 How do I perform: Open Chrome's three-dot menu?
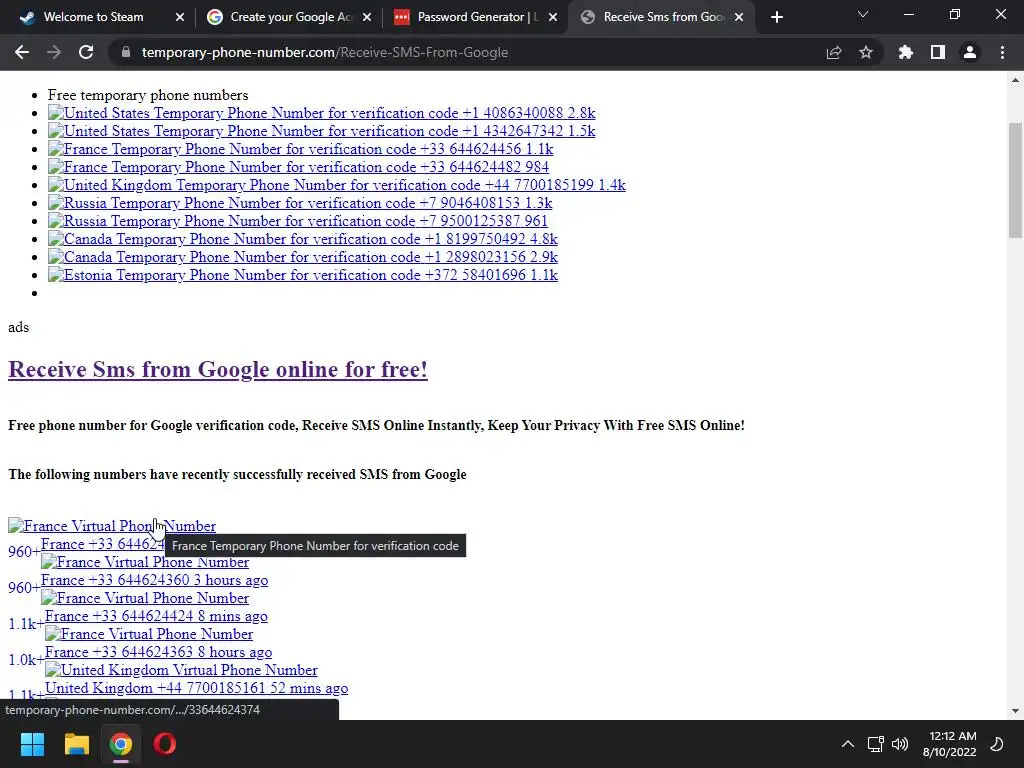click(1002, 52)
